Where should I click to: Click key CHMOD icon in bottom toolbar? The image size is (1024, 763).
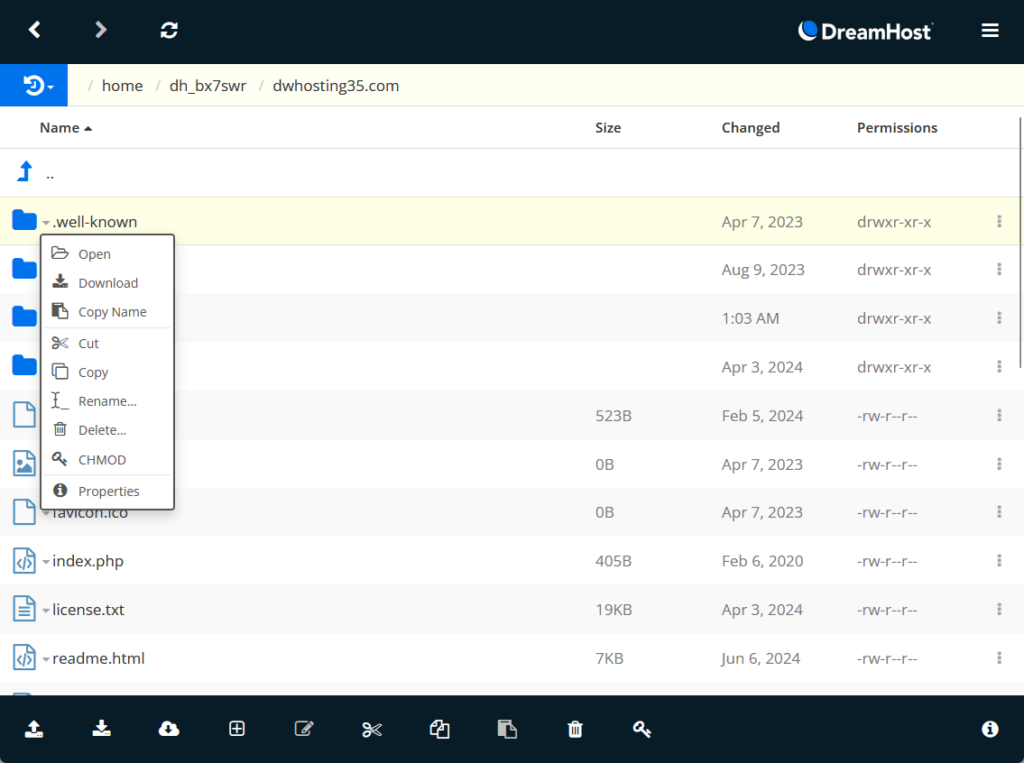642,729
